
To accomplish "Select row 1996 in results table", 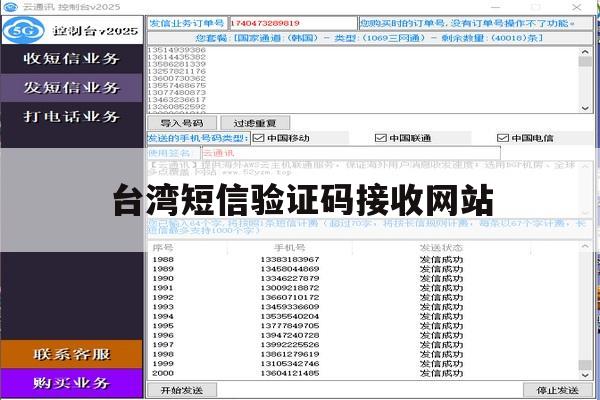I will click(364, 335).
